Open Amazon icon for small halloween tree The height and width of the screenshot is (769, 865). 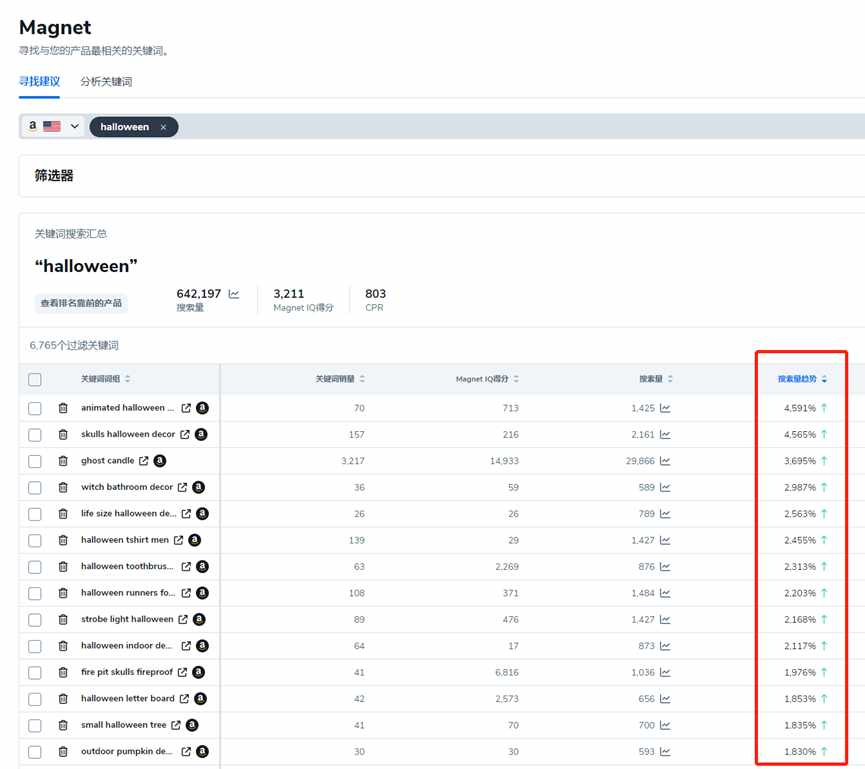[192, 725]
